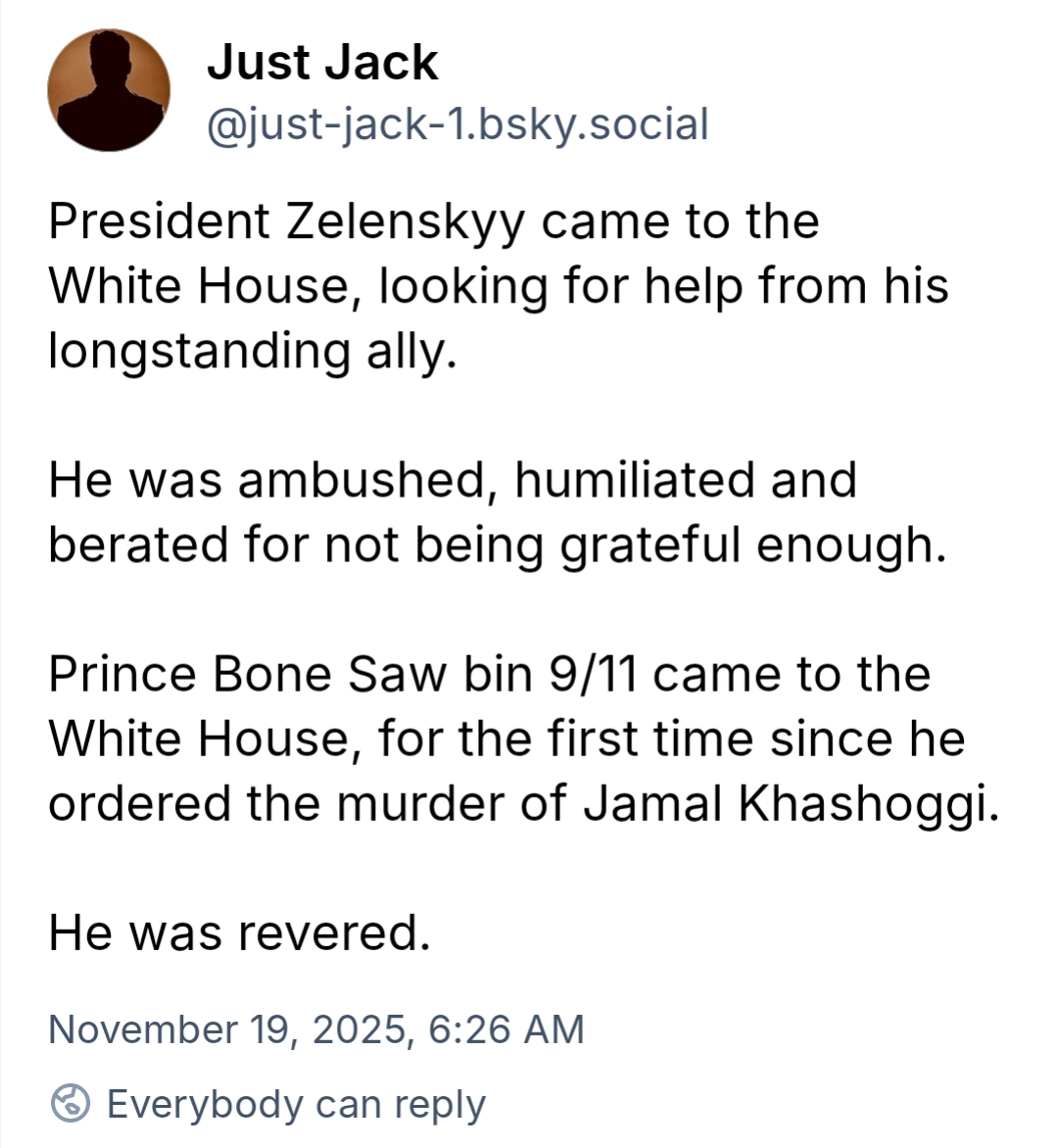The image size is (1058, 1148).
Task: Click the closing line He was revered
Action: (239, 933)
